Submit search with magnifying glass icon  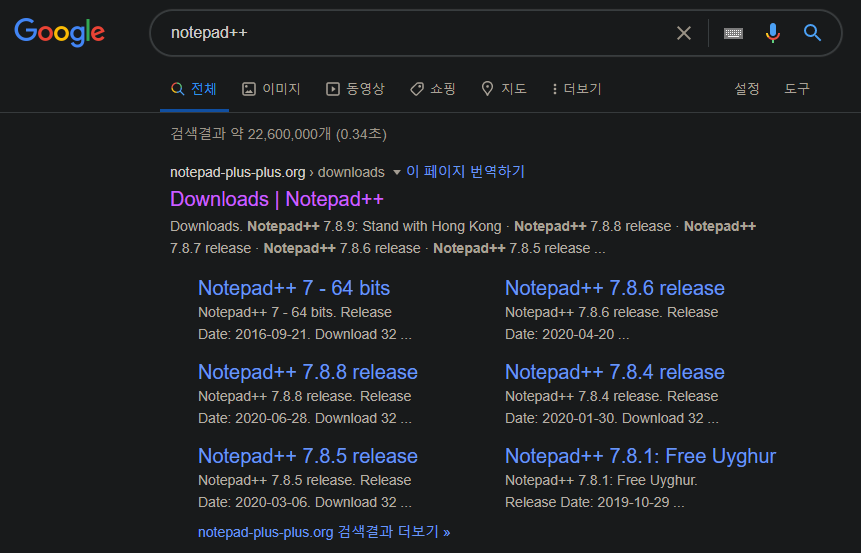[x=812, y=33]
